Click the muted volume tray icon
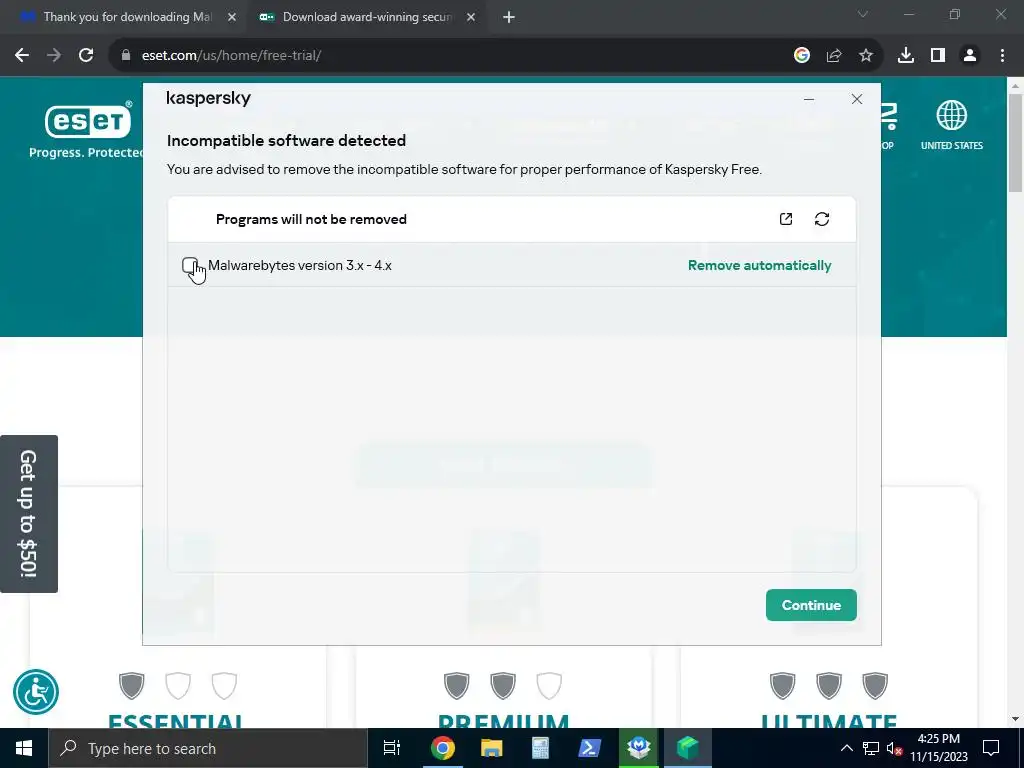This screenshot has height=768, width=1024. point(894,748)
